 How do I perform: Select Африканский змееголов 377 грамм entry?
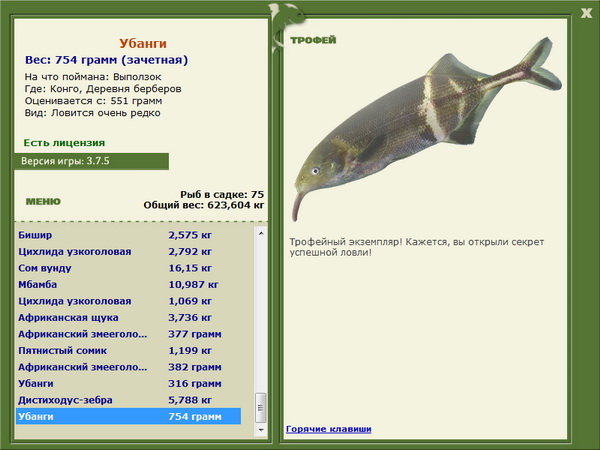[x=129, y=334]
